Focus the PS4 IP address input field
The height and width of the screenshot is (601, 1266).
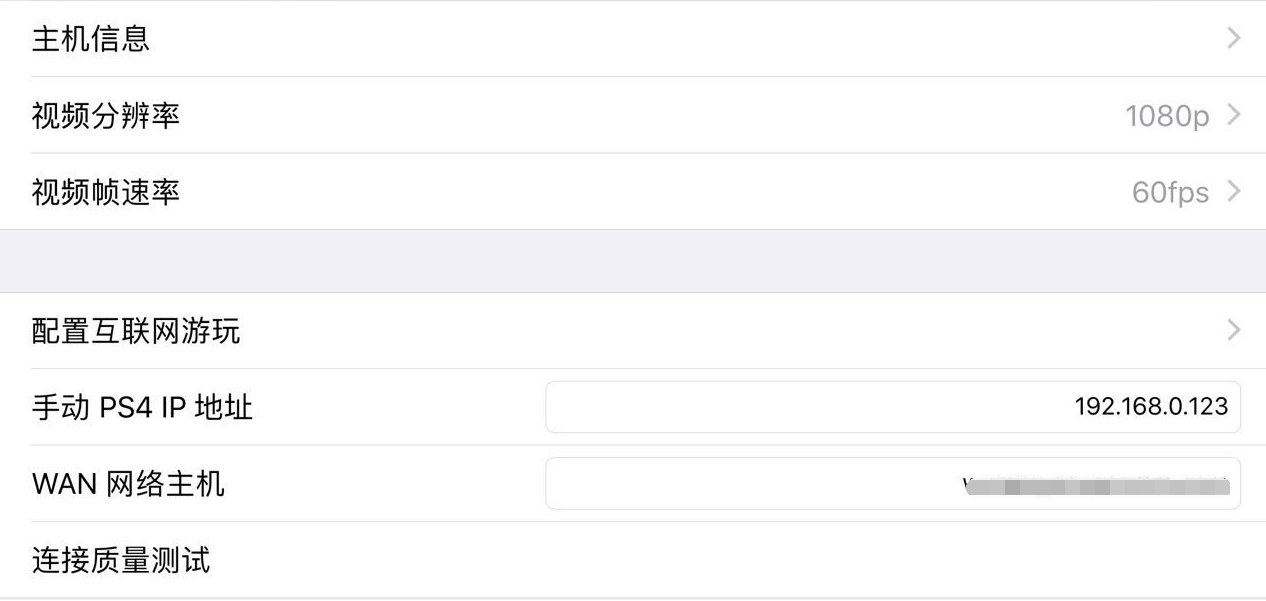800,407
